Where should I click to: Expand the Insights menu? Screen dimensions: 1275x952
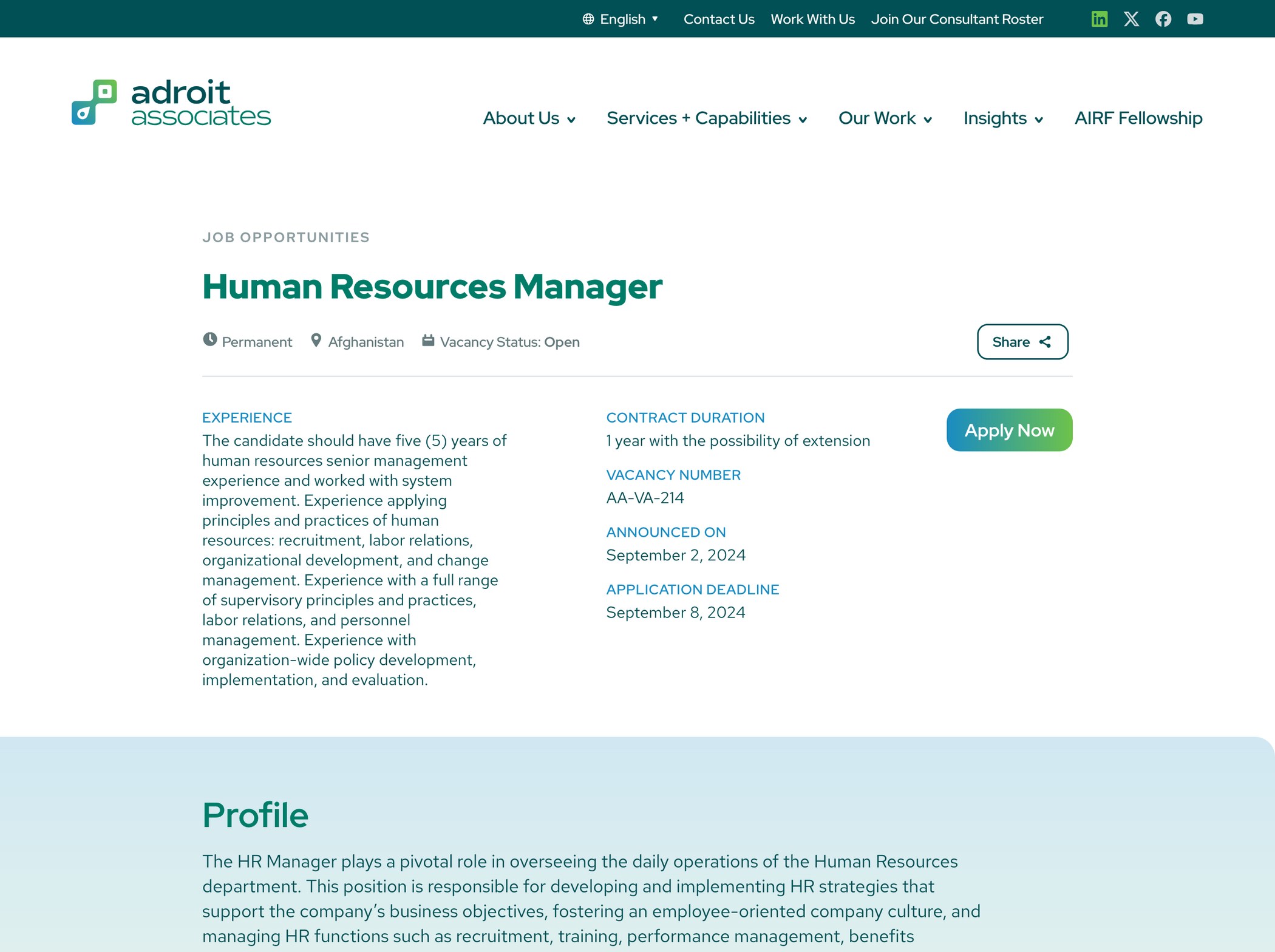click(x=1003, y=118)
